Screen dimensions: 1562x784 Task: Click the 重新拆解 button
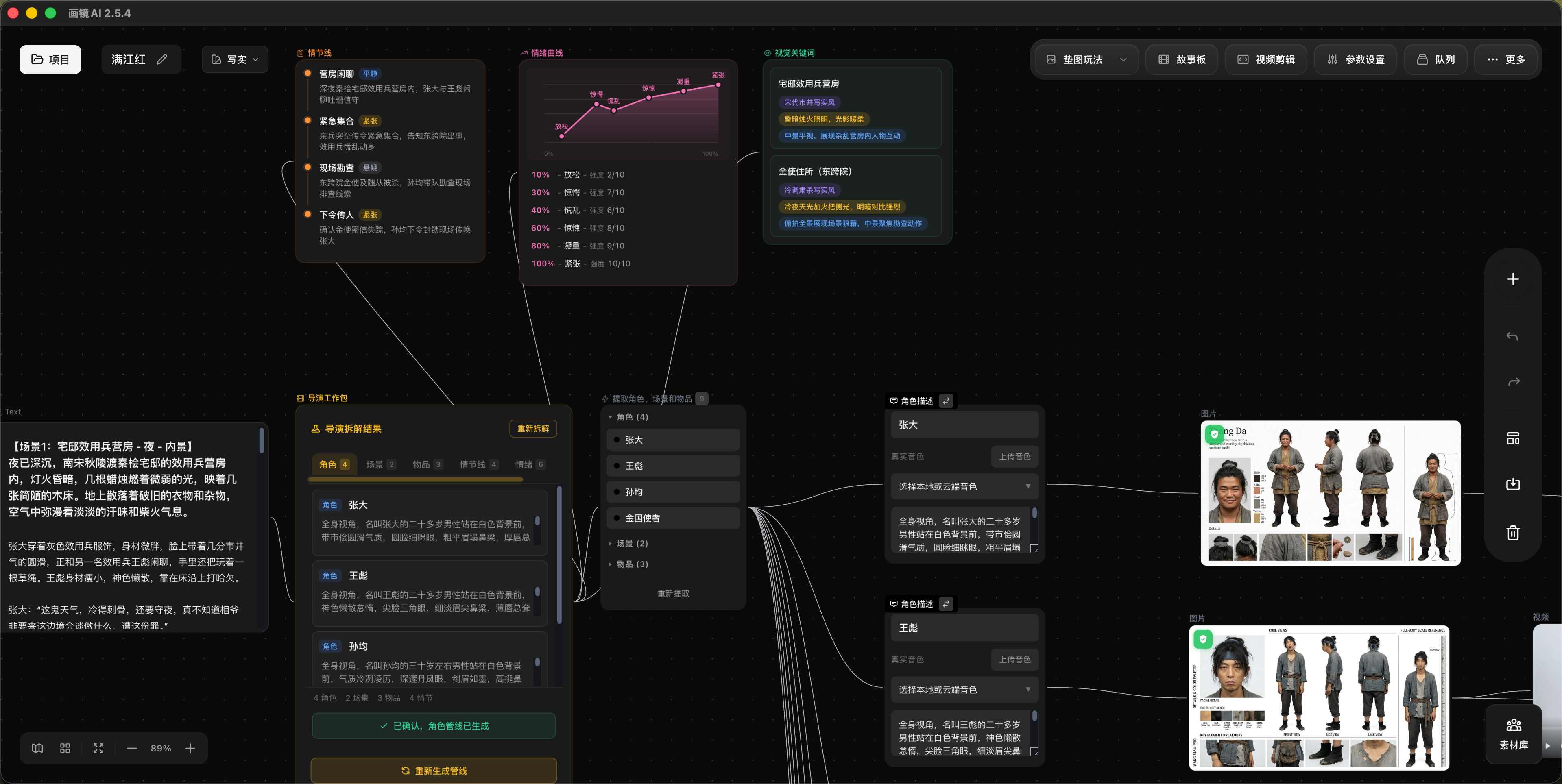pos(533,429)
